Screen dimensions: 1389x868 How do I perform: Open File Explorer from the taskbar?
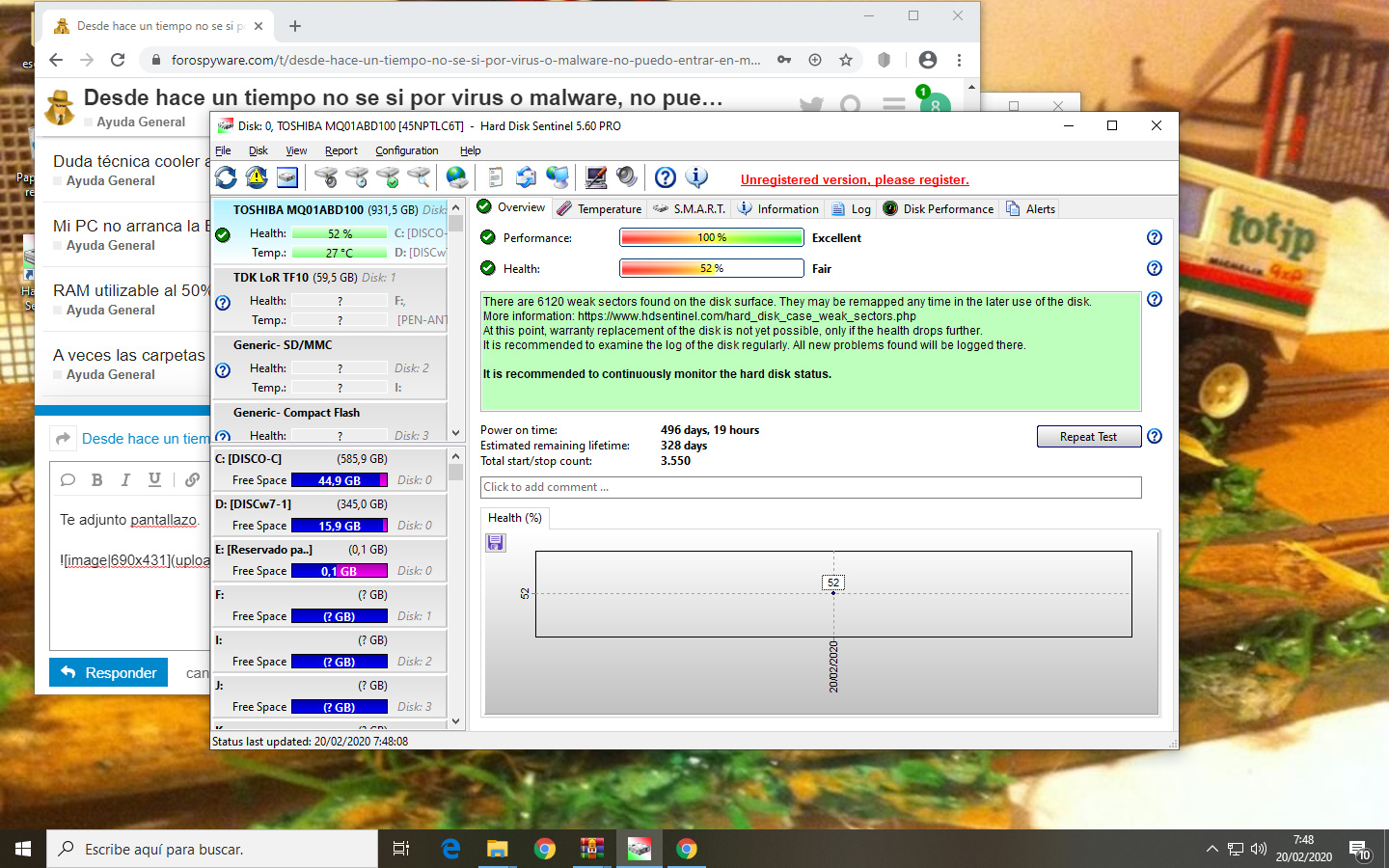point(497,849)
